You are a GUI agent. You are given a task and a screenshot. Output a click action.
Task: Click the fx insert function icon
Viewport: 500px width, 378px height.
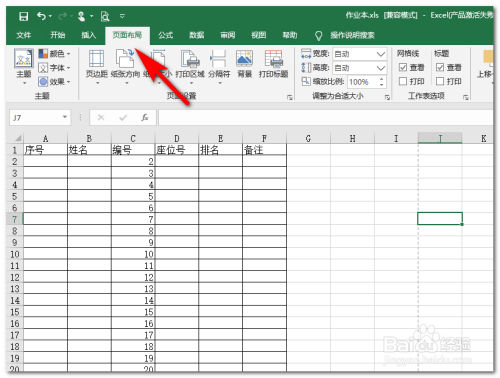(x=145, y=117)
